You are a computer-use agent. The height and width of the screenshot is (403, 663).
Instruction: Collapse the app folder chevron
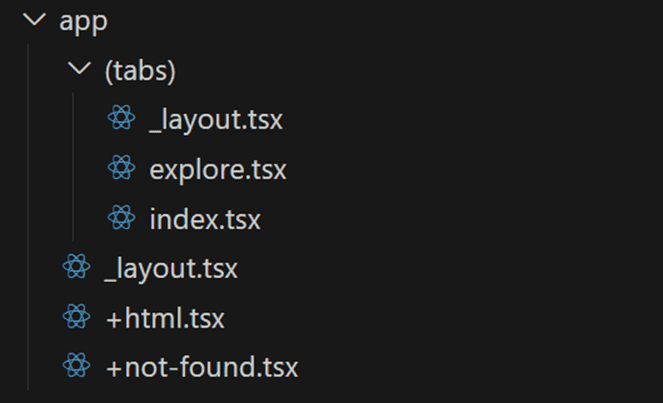[34, 19]
